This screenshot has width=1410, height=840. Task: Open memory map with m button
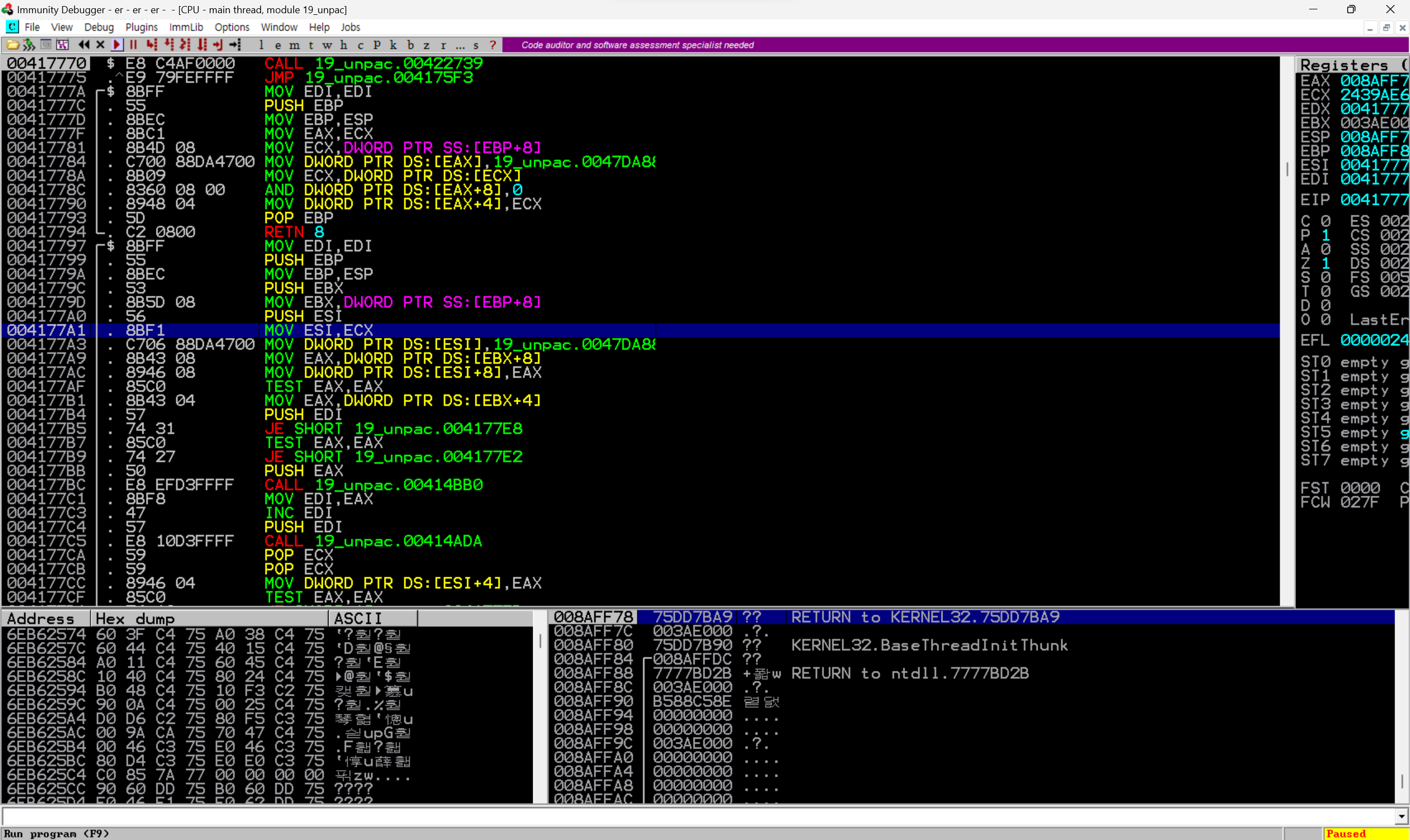click(294, 45)
